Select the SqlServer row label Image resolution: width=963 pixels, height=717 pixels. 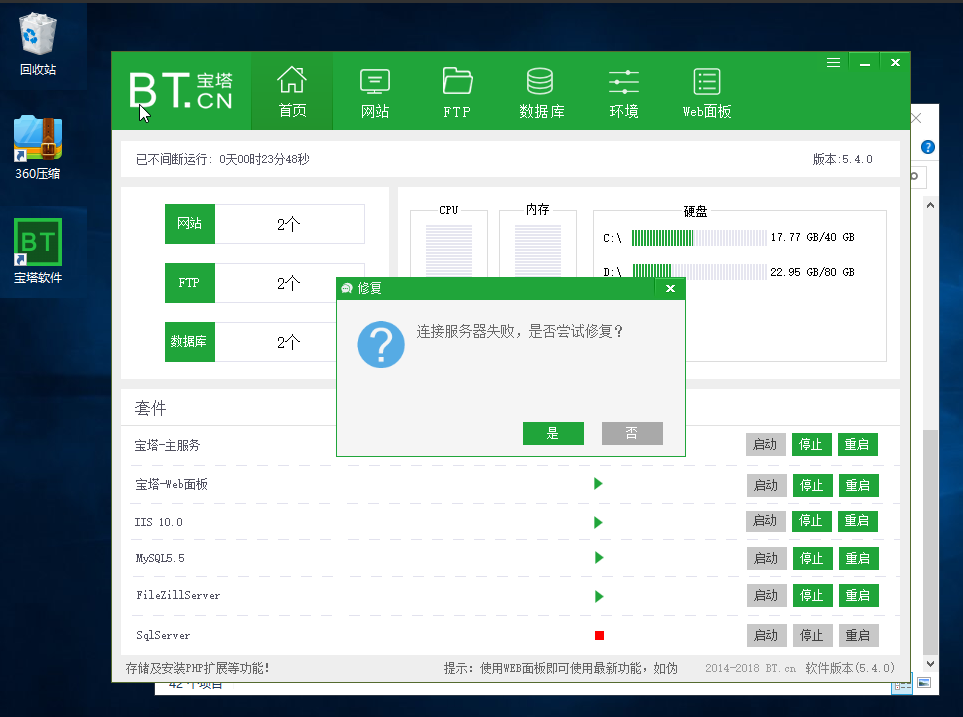pos(163,635)
